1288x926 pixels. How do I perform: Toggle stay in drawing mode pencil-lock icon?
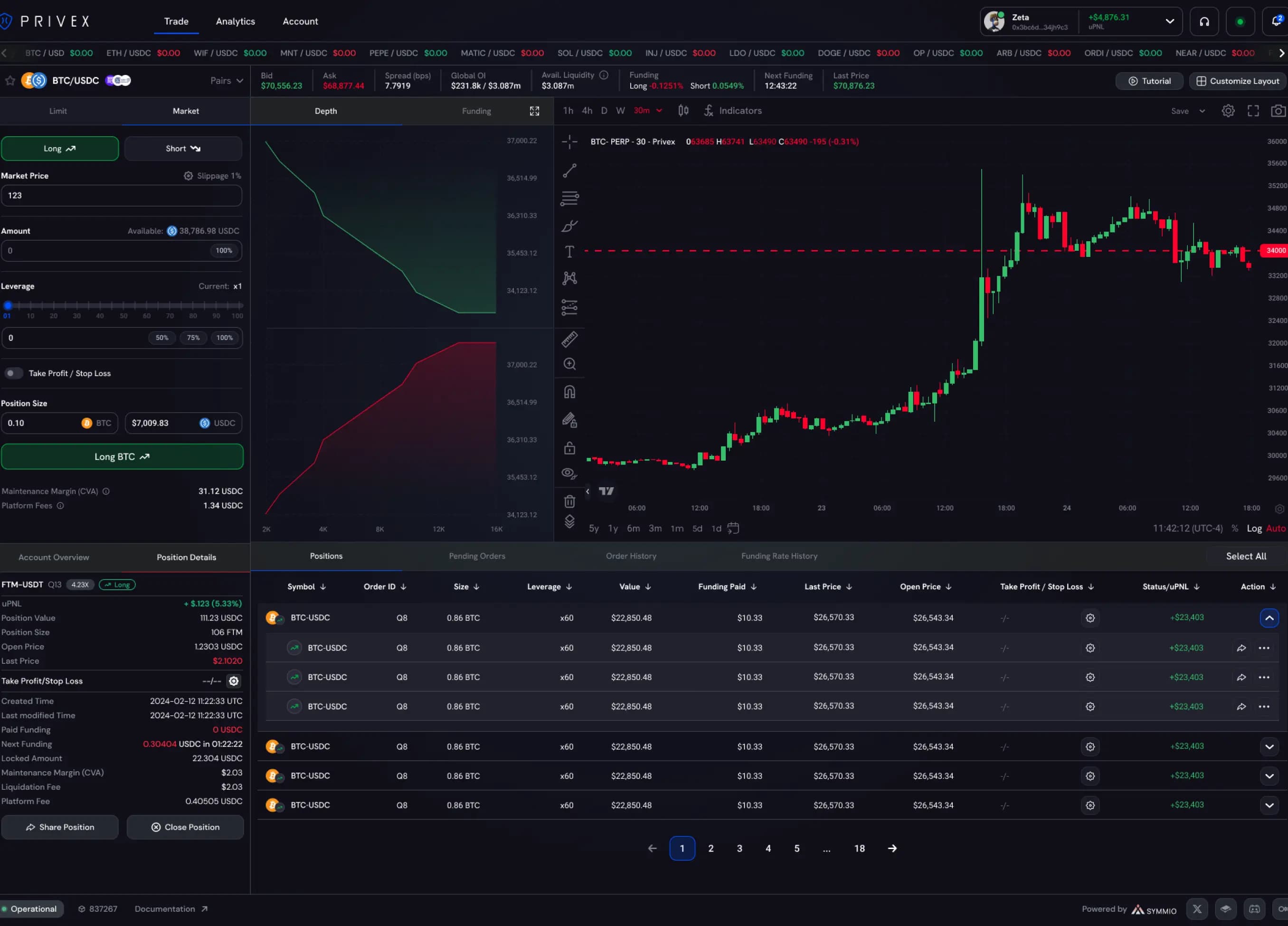point(569,420)
